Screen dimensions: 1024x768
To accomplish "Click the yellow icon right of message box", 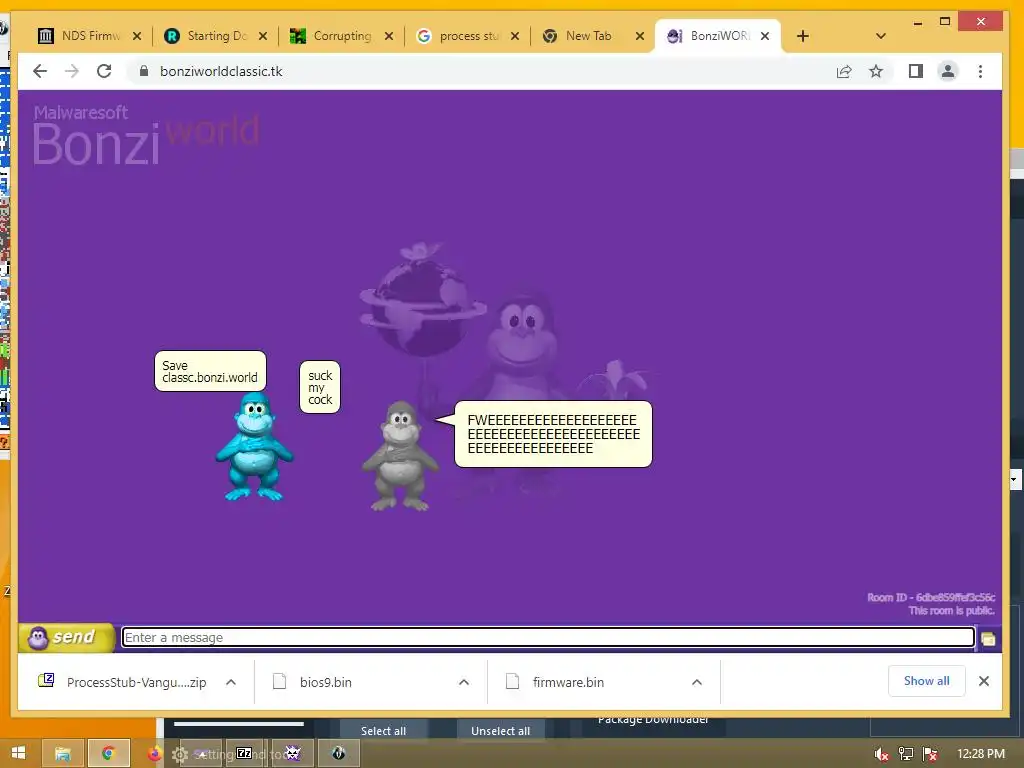I will click(x=988, y=639).
